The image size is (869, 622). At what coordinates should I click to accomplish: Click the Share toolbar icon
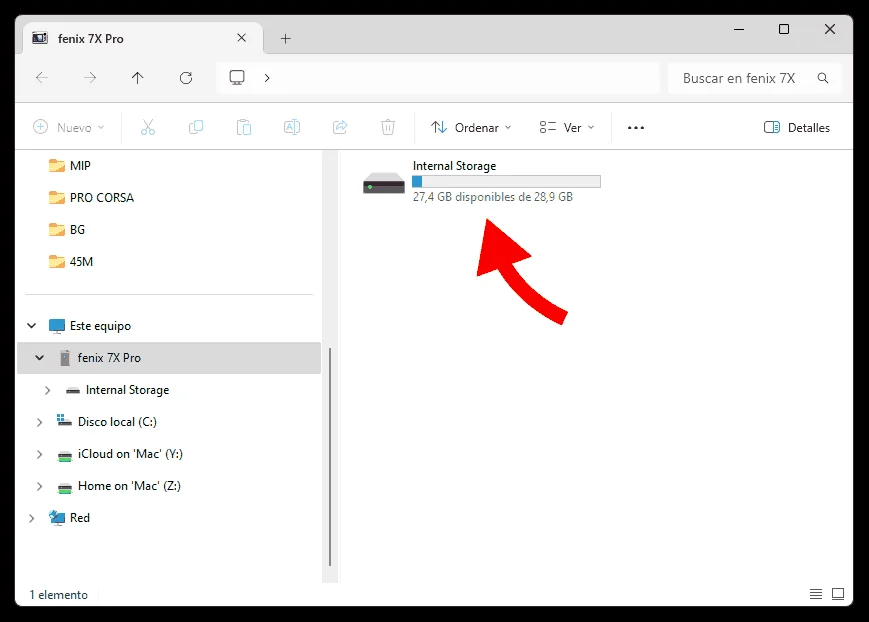pos(340,128)
